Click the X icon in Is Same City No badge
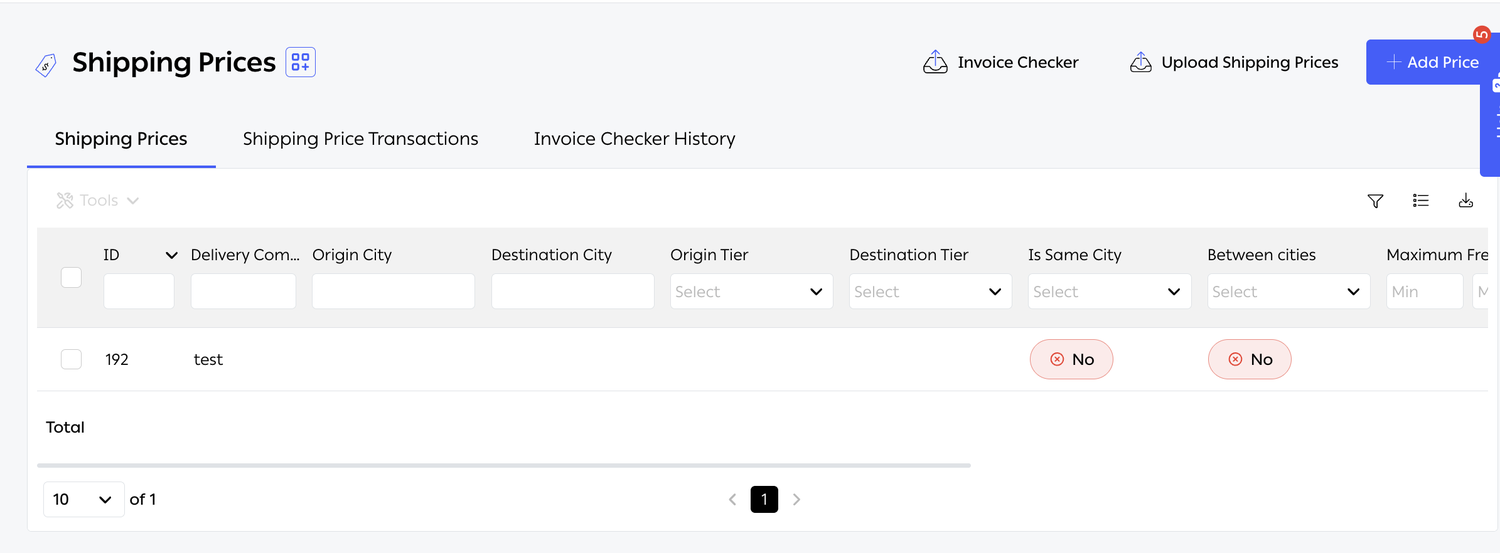This screenshot has height=553, width=1500. coord(1057,359)
